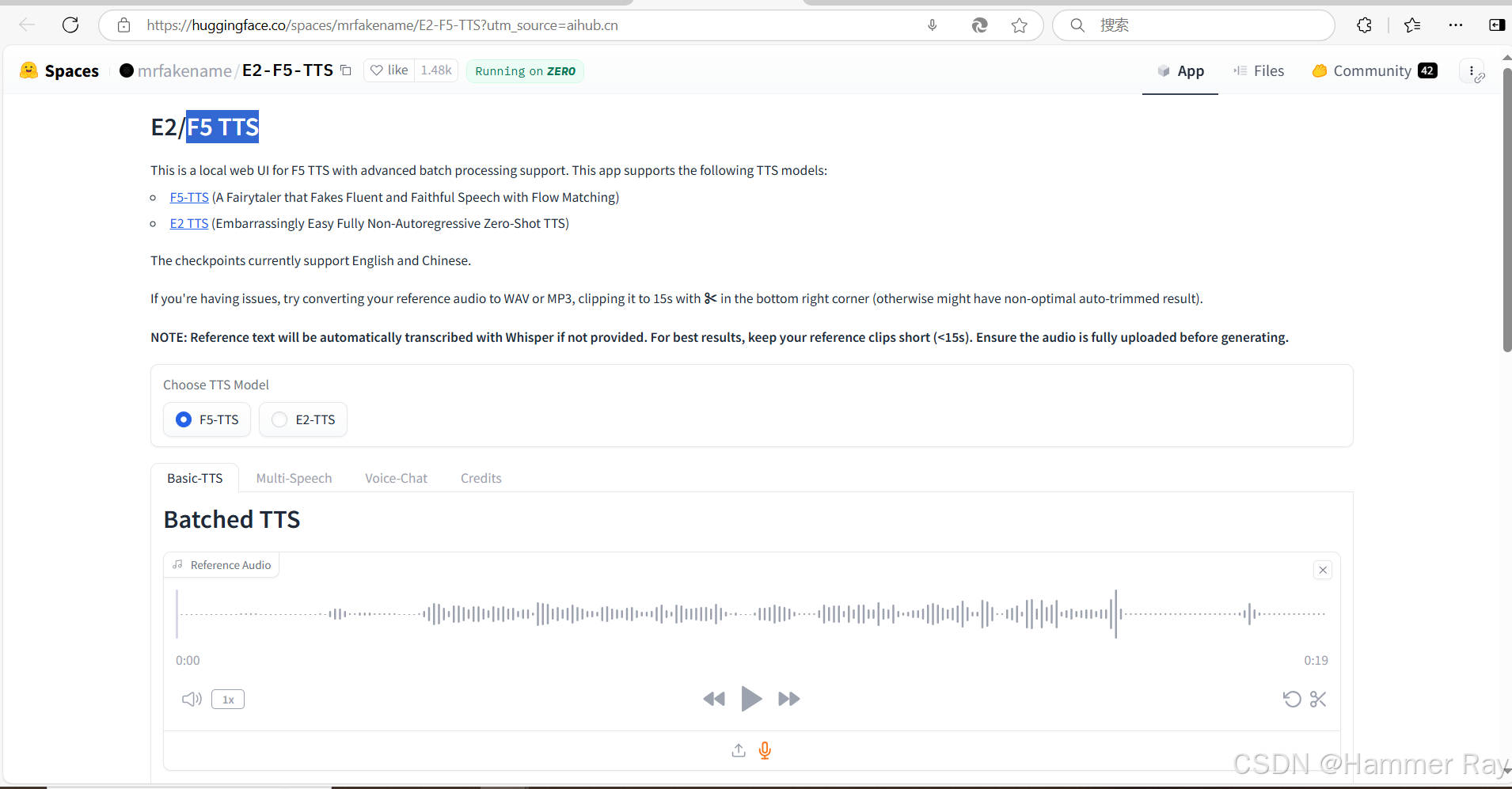Click the page vertical scrollbar
This screenshot has height=789, width=1512.
tap(1507, 210)
